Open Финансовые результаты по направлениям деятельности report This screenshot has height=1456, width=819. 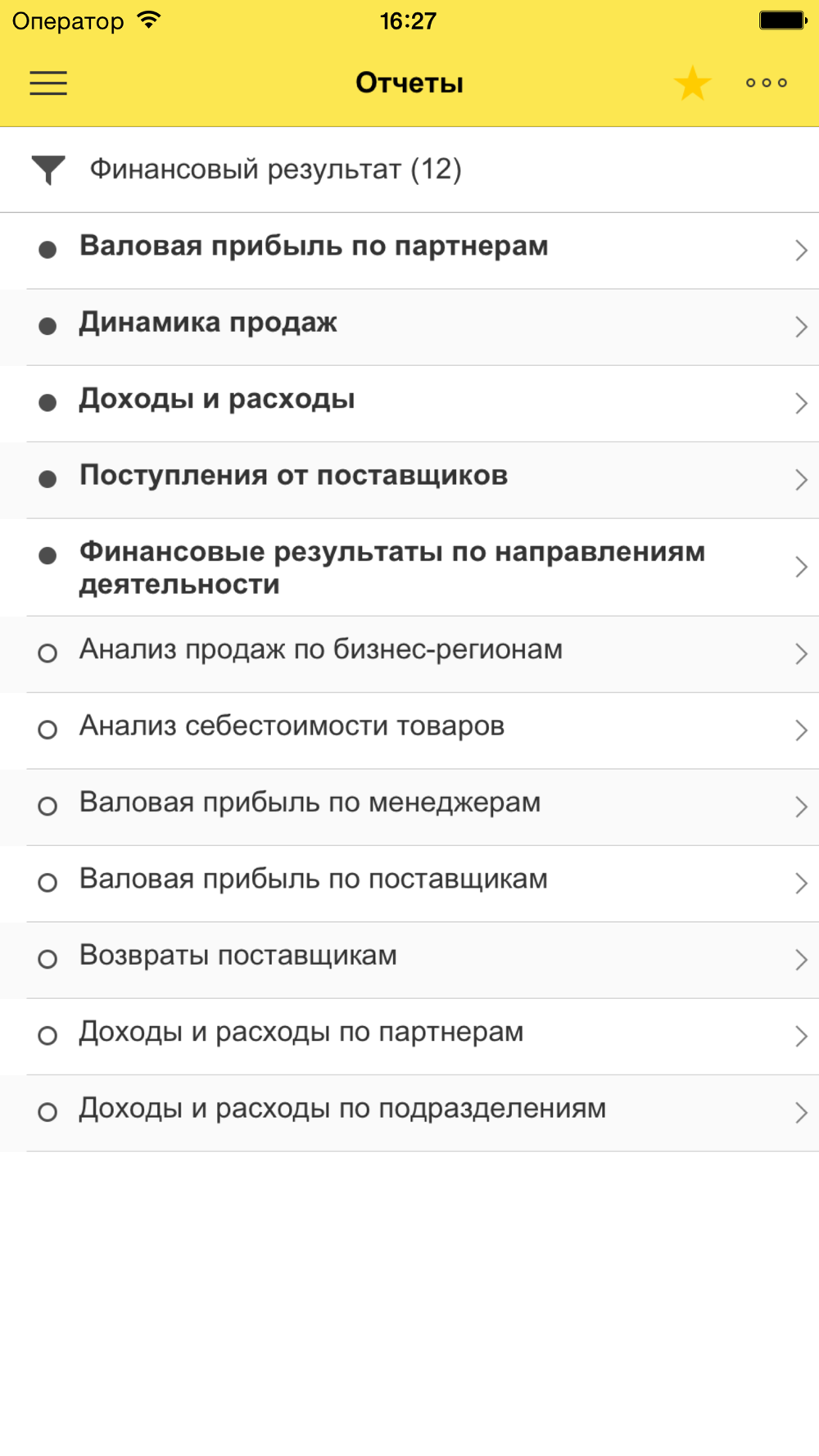(x=391, y=567)
